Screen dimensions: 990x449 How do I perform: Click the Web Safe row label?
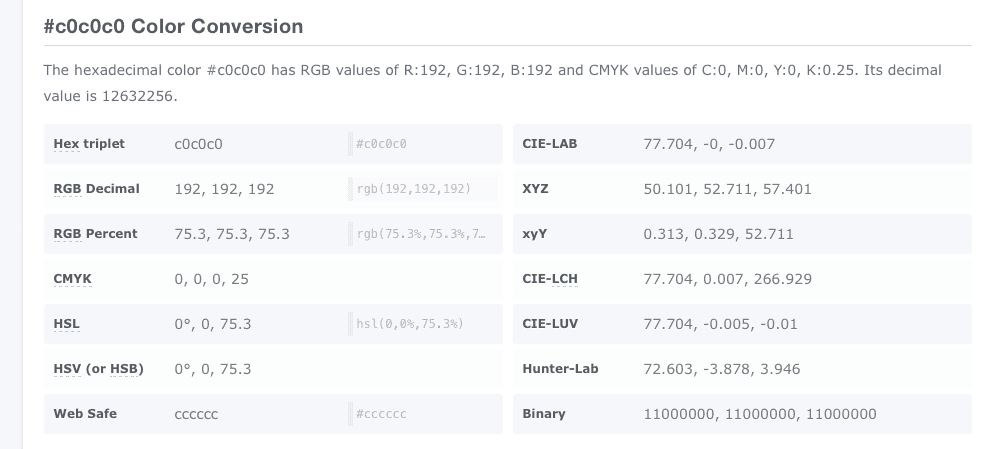coord(85,414)
